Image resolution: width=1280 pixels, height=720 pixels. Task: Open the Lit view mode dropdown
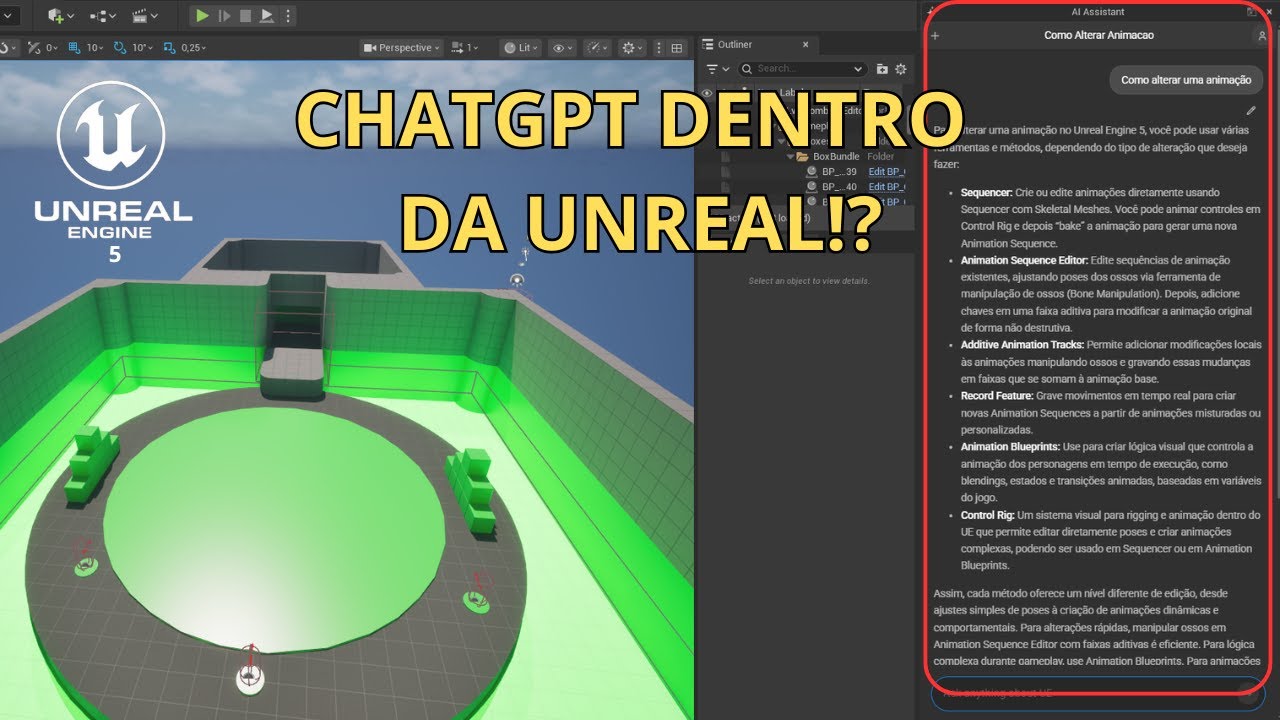pos(520,47)
